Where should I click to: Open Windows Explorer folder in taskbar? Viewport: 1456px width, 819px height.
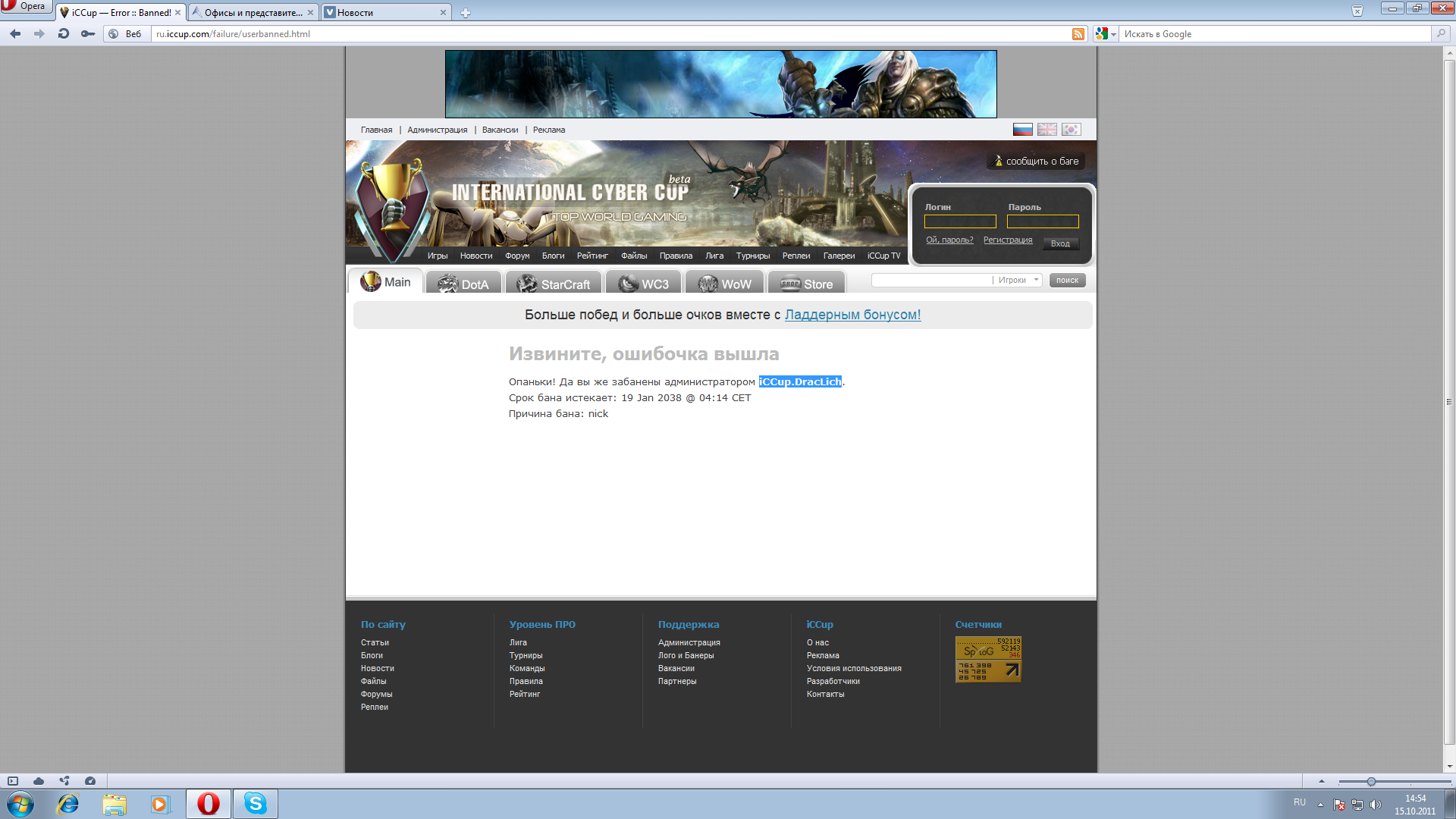pos(115,804)
